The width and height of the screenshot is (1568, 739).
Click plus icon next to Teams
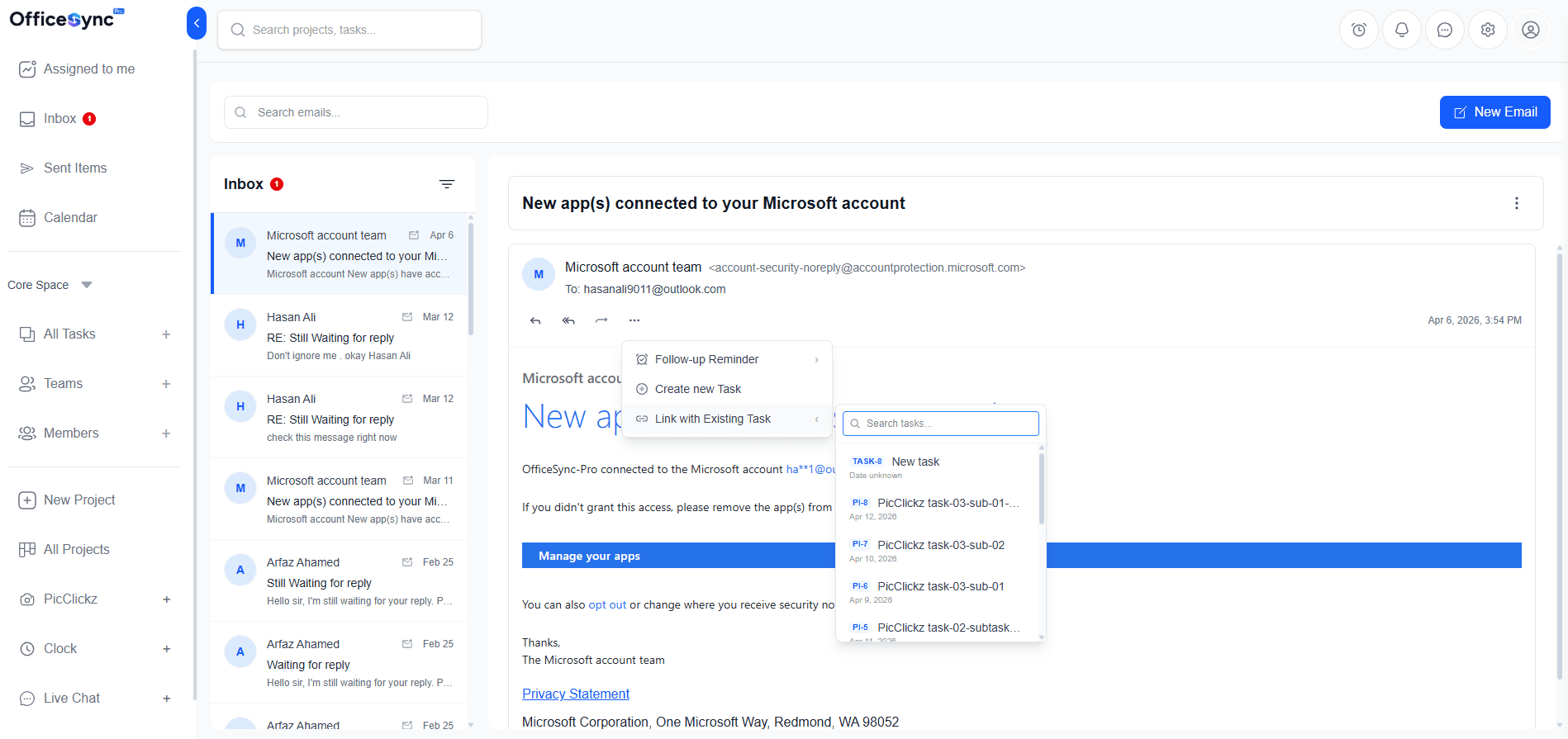pyautogui.click(x=166, y=384)
